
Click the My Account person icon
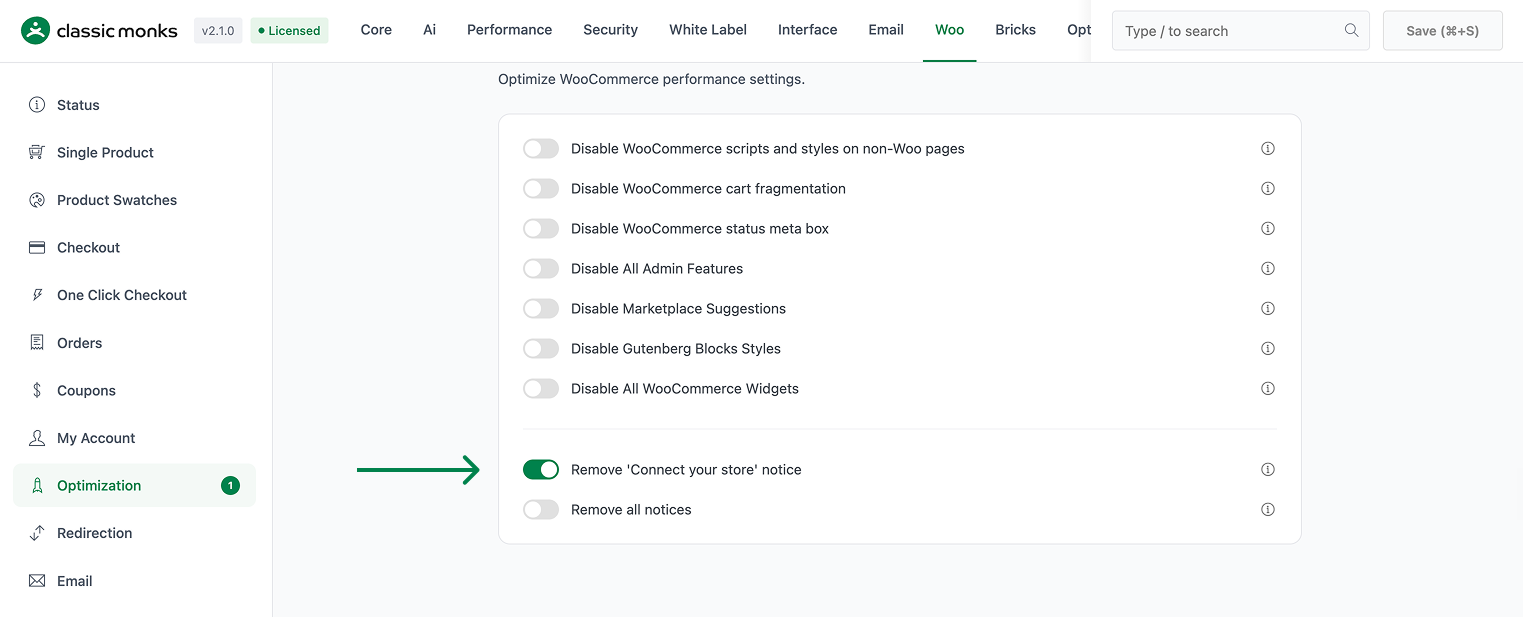tap(37, 438)
